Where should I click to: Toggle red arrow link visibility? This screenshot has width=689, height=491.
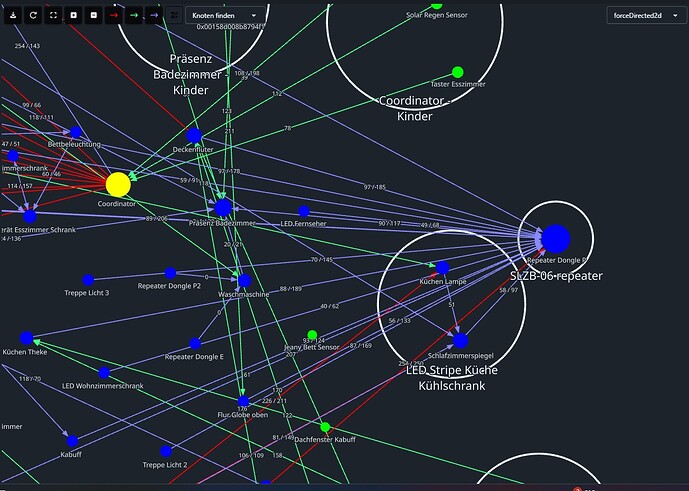(x=112, y=16)
